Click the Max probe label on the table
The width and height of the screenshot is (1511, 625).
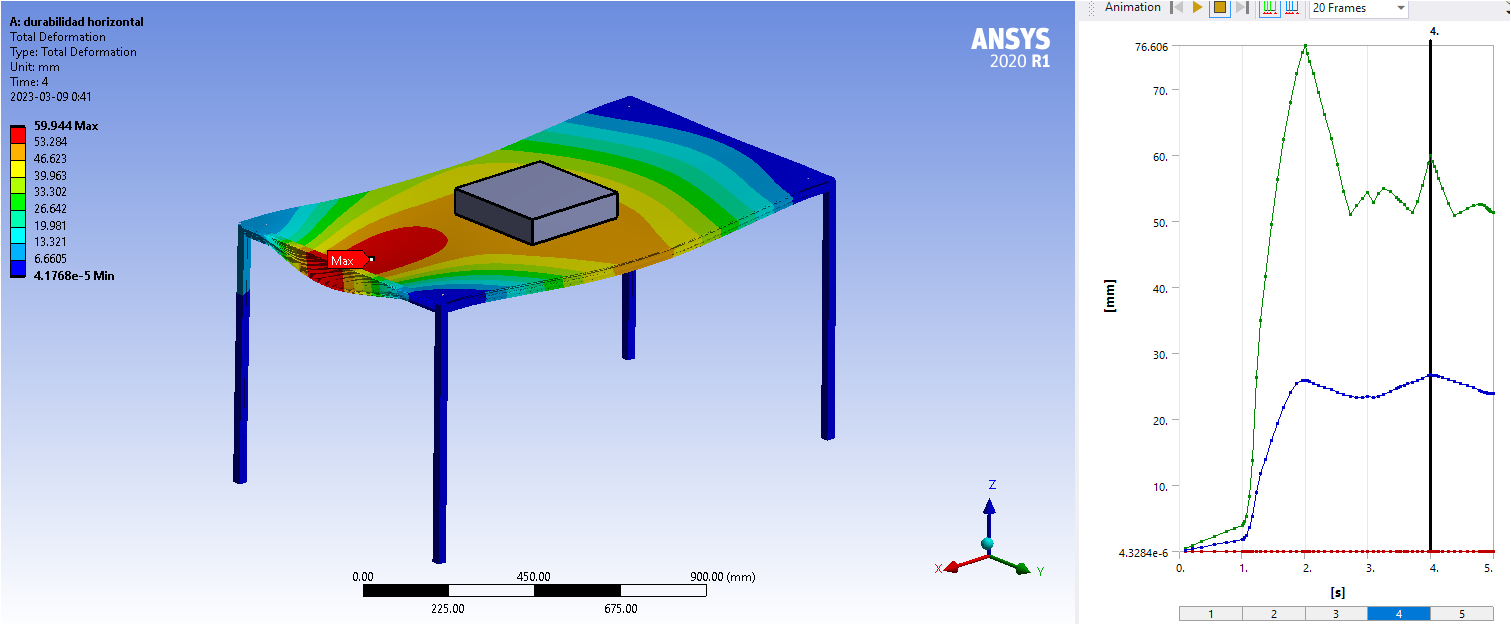(346, 260)
